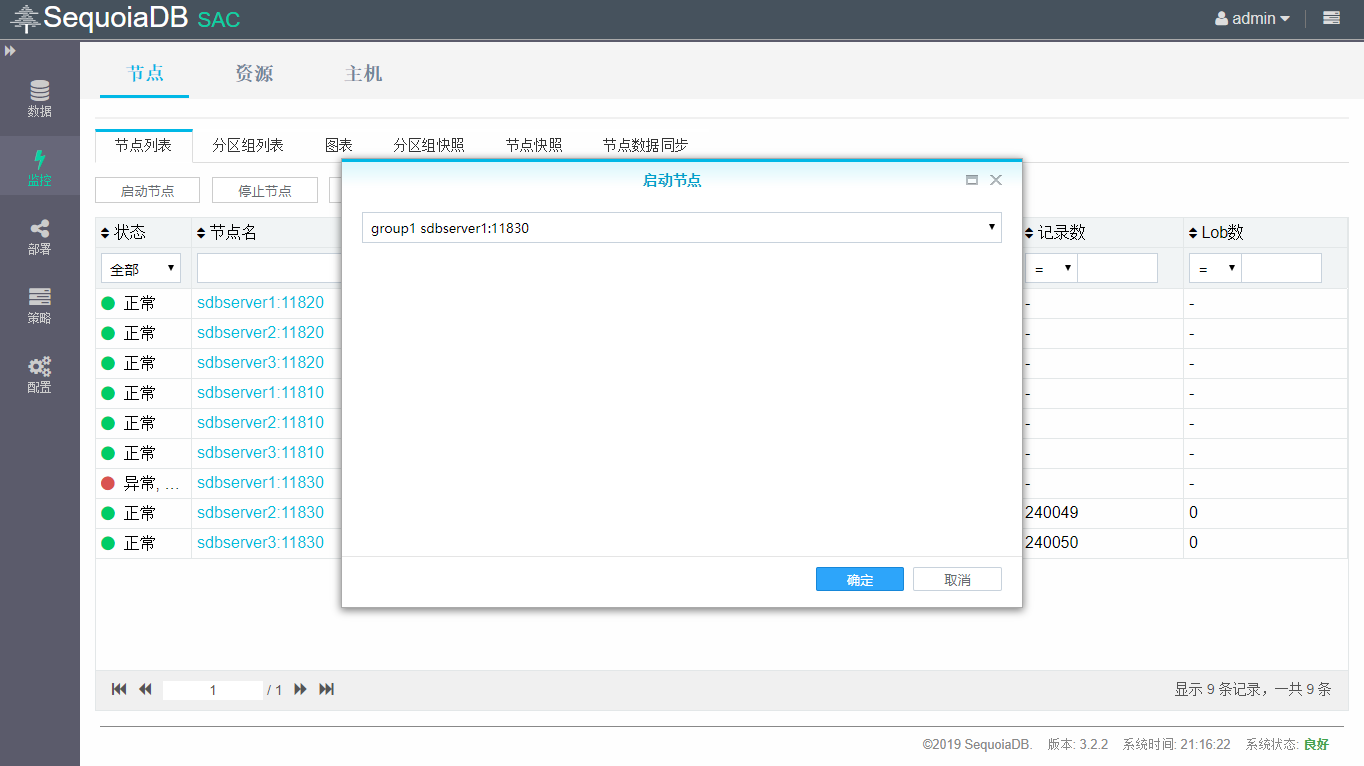Open the 配置 configuration sidebar item
Image resolution: width=1364 pixels, height=766 pixels.
pyautogui.click(x=40, y=375)
